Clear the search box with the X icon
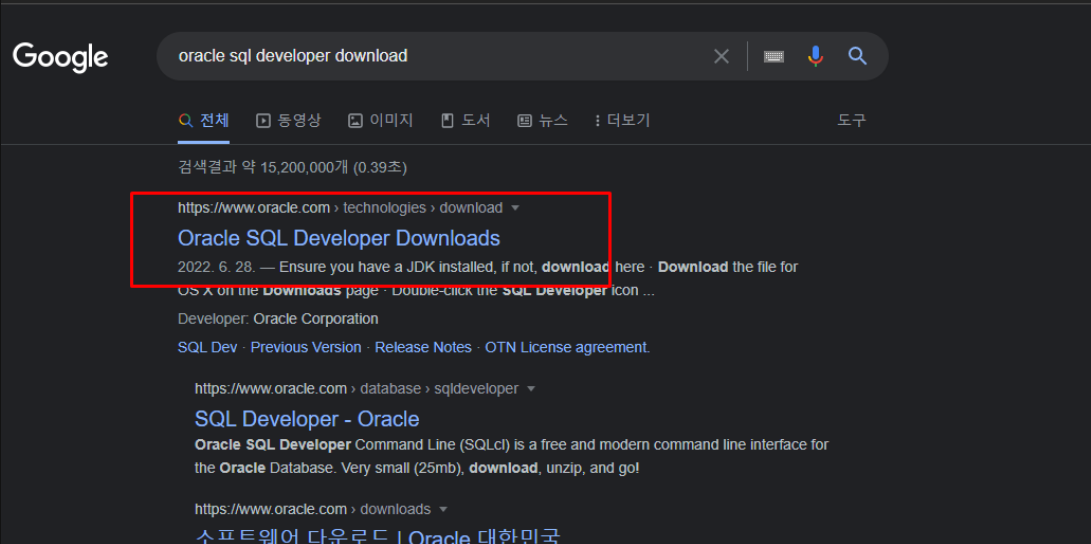 click(722, 56)
